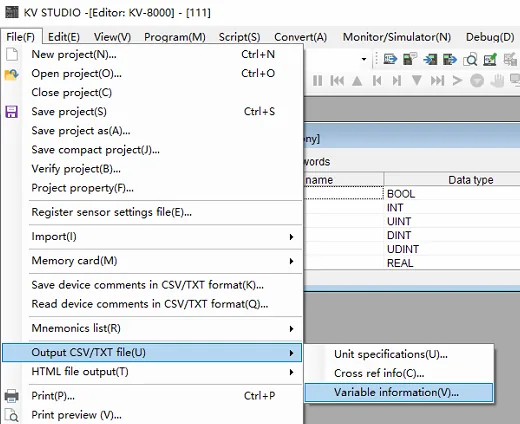The image size is (520, 424).
Task: Click the Data type column header
Action: click(x=452, y=180)
